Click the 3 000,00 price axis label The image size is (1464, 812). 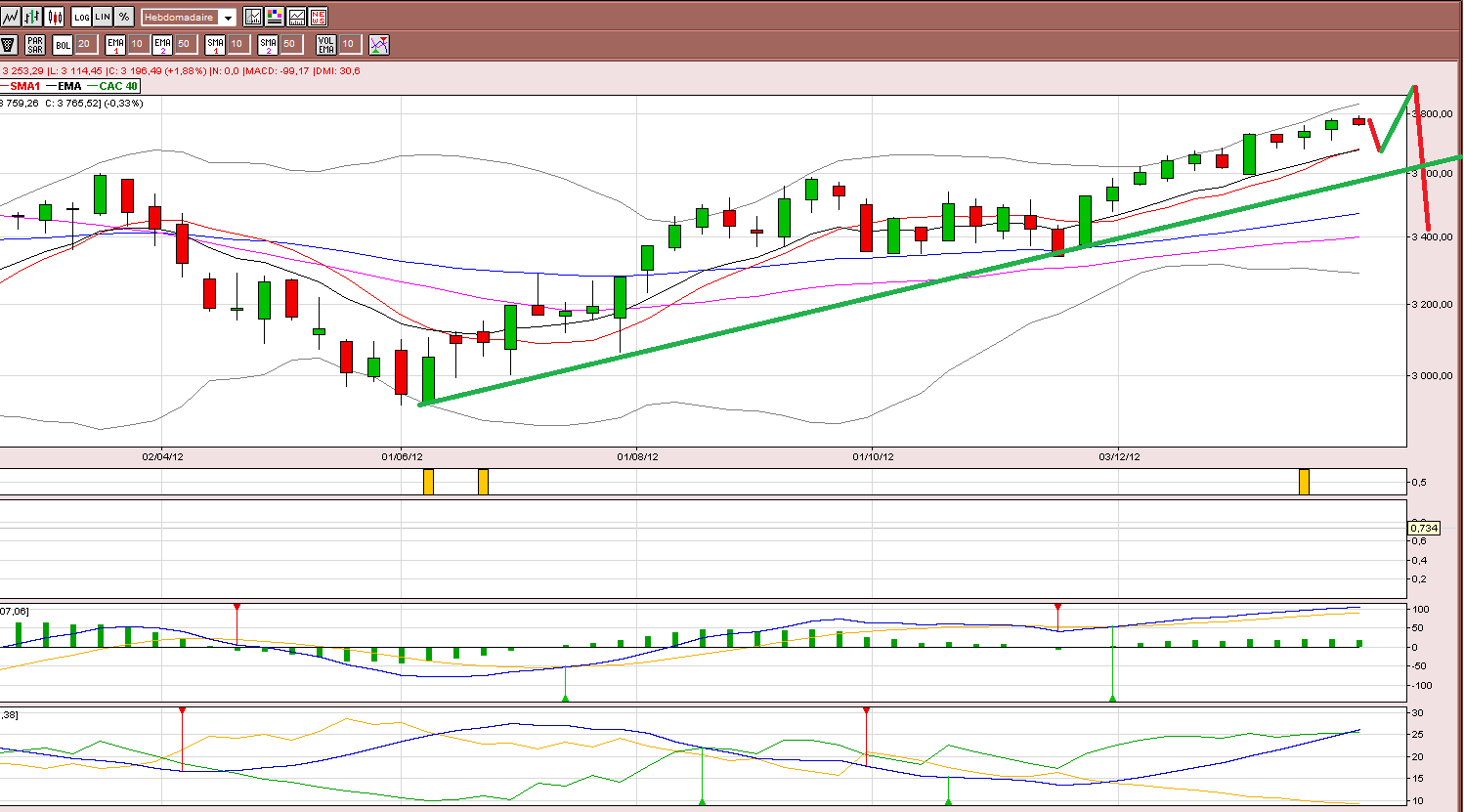[1432, 376]
